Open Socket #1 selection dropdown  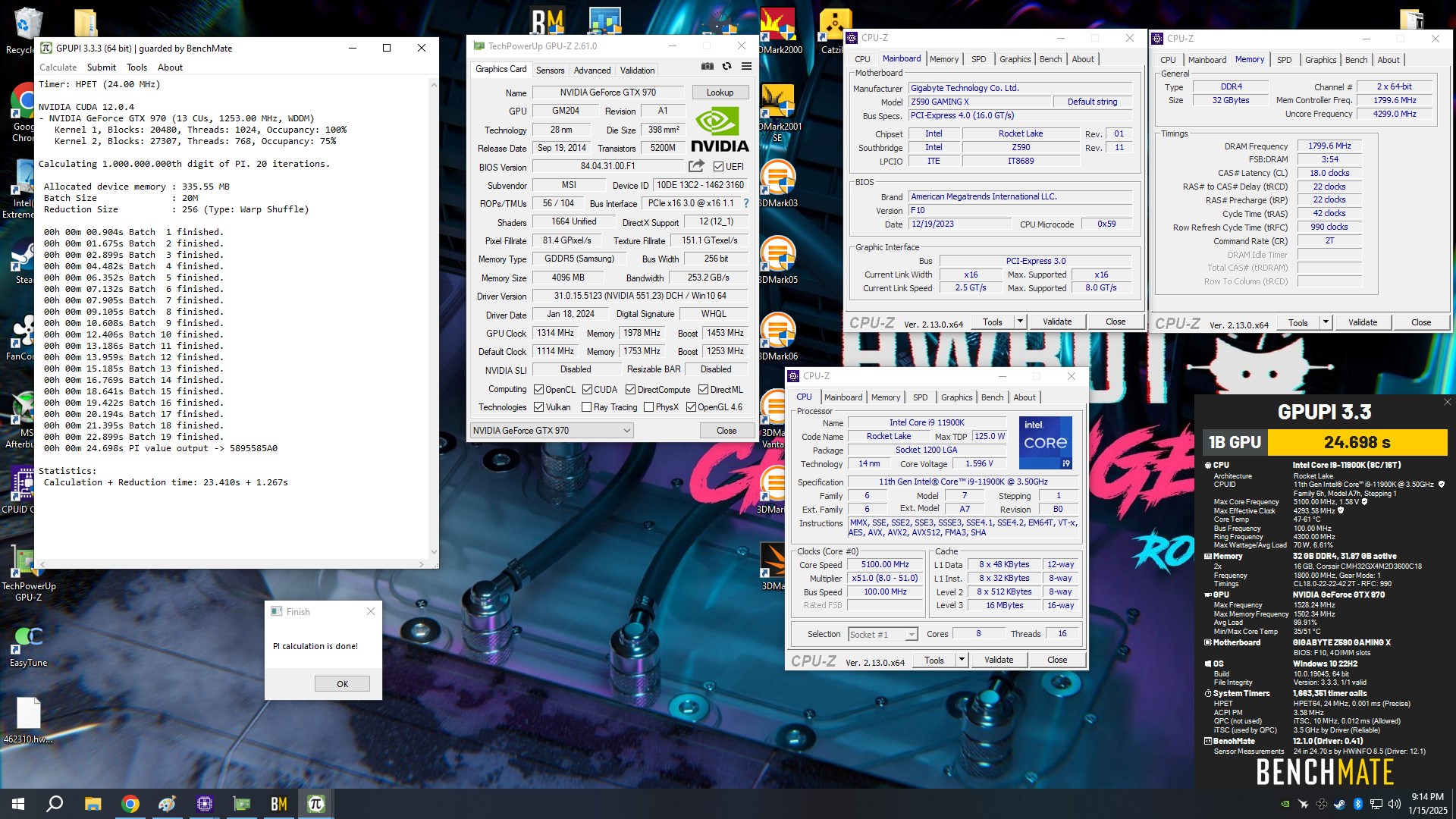(x=883, y=635)
